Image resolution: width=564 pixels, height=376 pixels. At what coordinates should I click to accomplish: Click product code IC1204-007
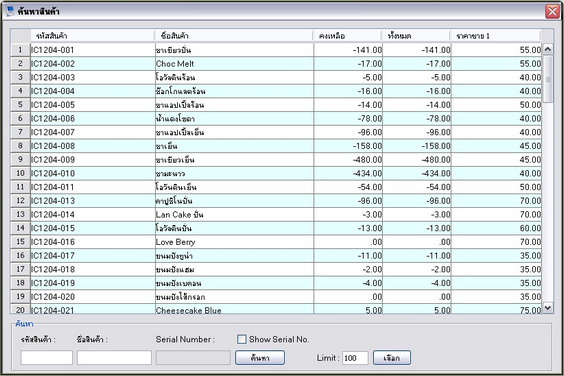click(53, 132)
